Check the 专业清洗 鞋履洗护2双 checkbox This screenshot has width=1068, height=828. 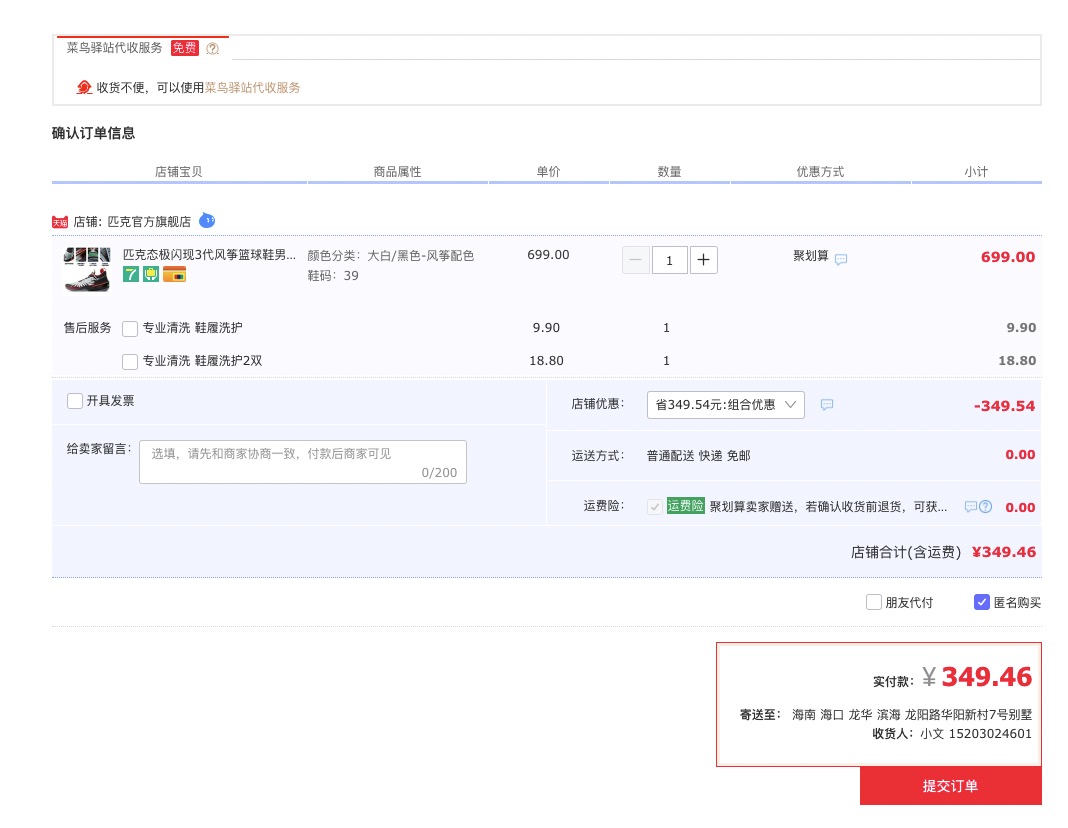tap(130, 362)
